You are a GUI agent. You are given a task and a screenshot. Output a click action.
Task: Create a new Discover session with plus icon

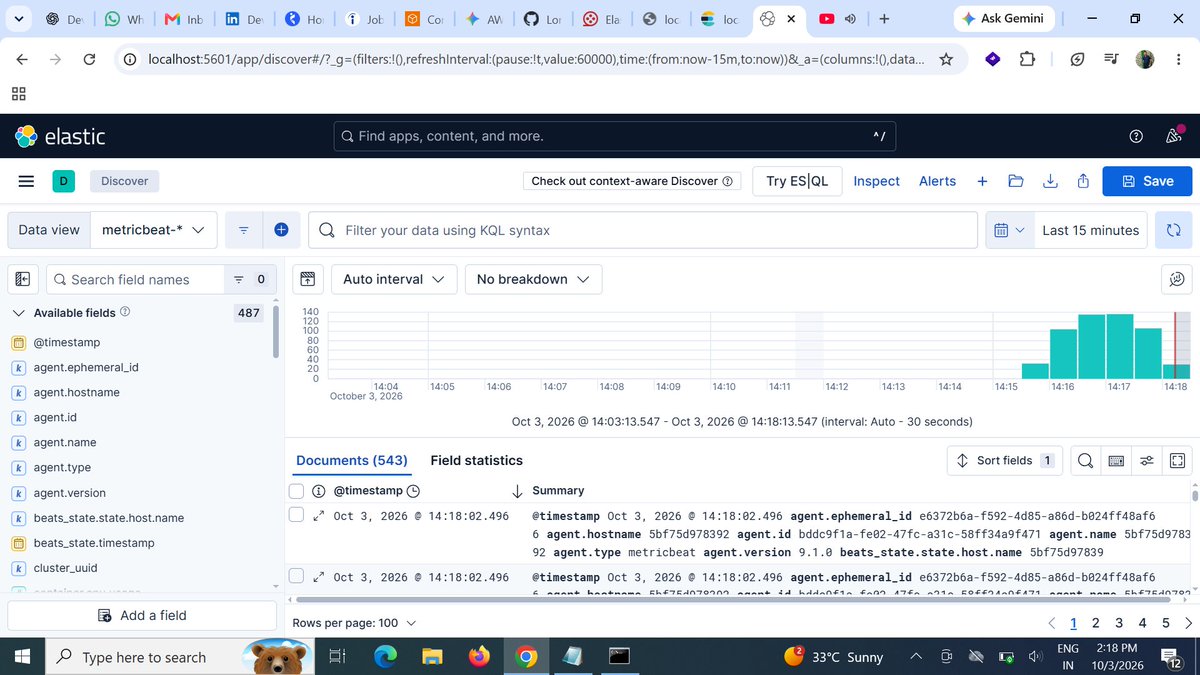pos(982,181)
